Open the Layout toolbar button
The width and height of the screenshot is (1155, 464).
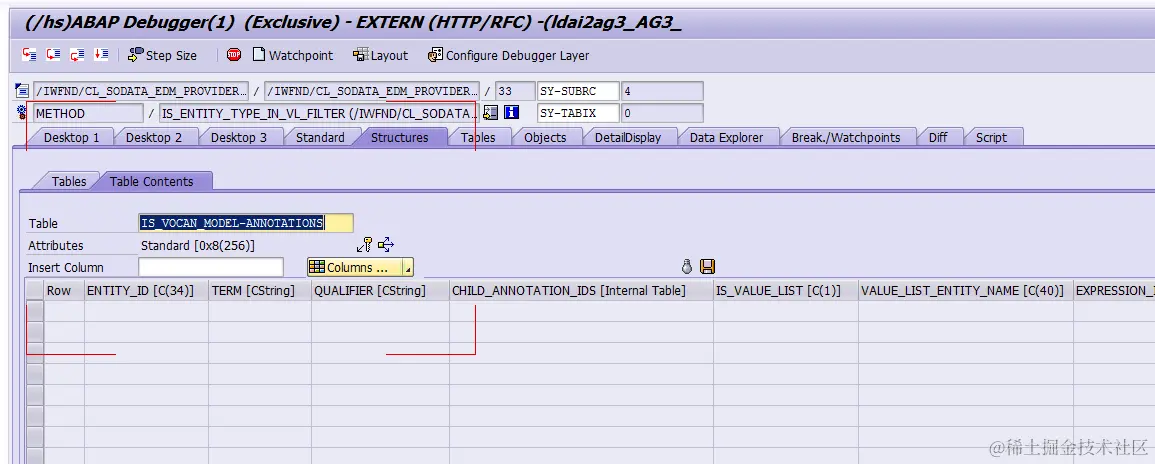pyautogui.click(x=380, y=55)
